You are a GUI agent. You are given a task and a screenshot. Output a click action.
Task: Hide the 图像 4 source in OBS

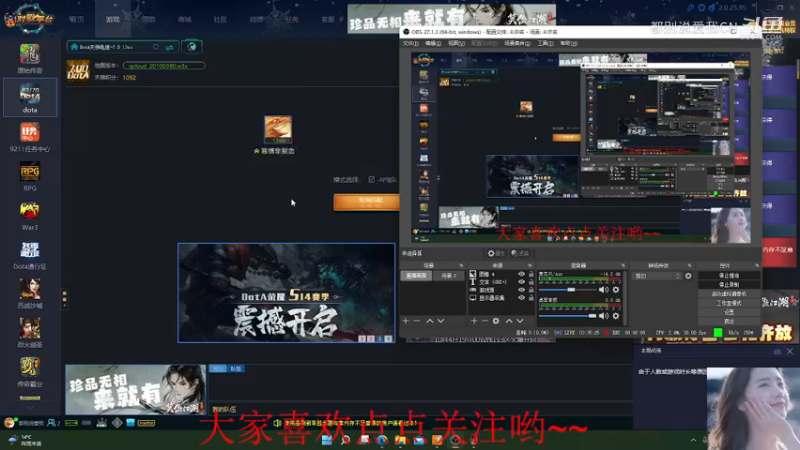point(521,274)
